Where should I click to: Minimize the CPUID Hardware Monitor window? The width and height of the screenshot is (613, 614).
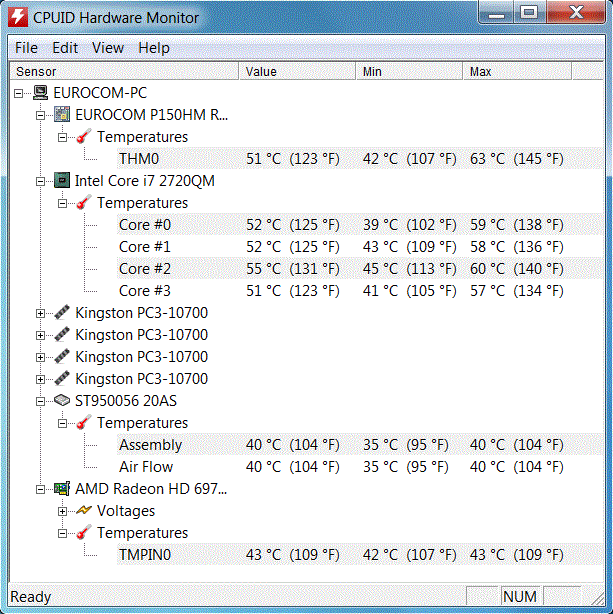(496, 13)
